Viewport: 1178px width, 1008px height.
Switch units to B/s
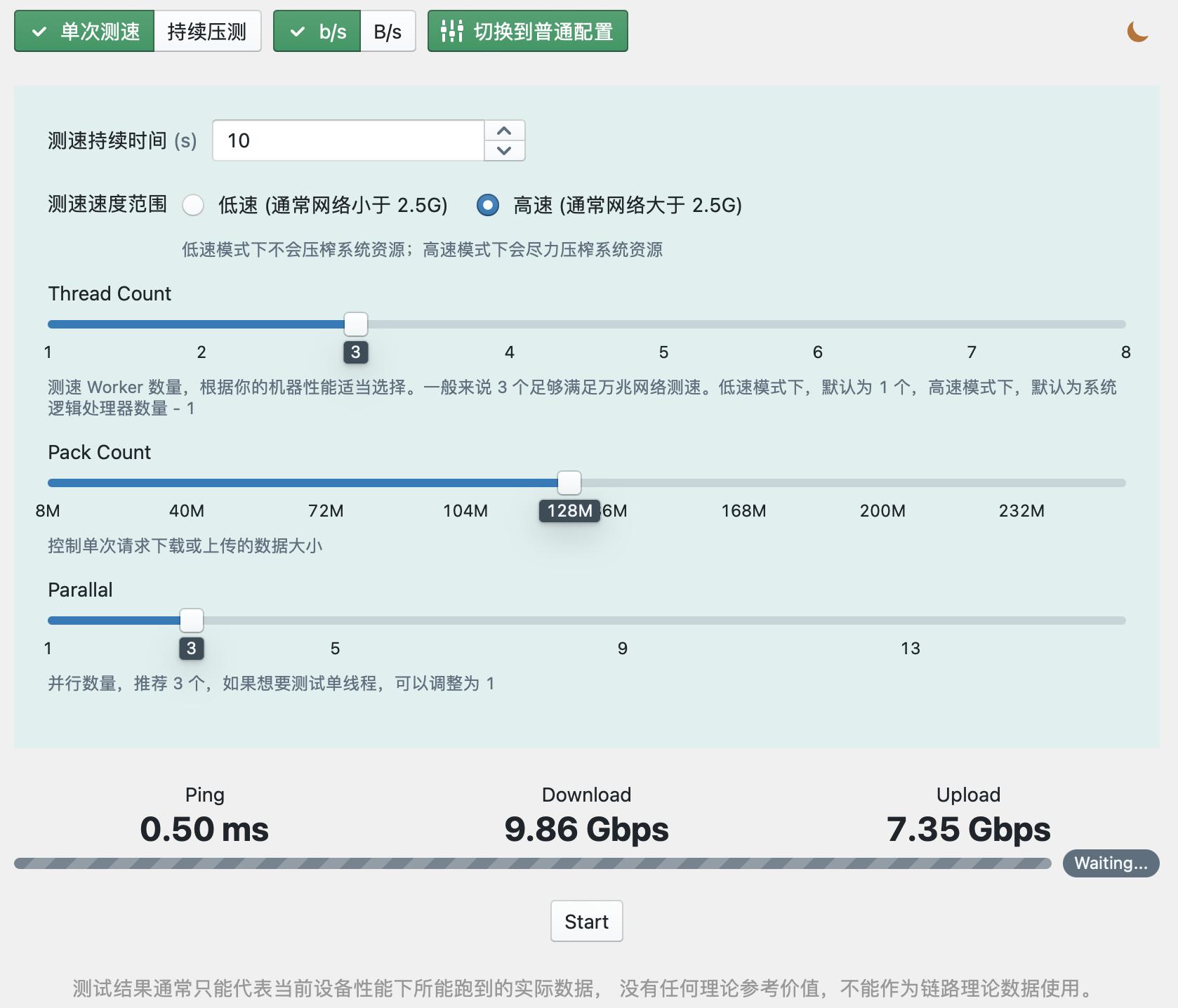coord(388,31)
